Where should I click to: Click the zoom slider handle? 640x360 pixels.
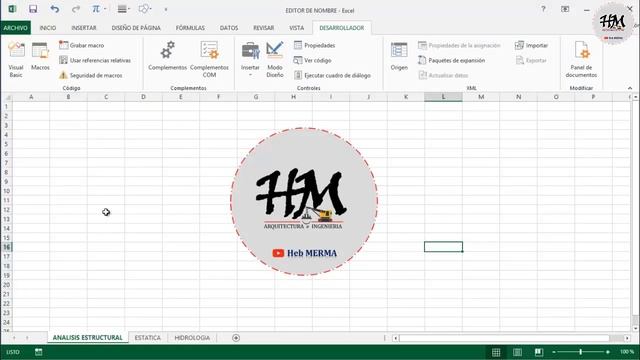pos(580,352)
